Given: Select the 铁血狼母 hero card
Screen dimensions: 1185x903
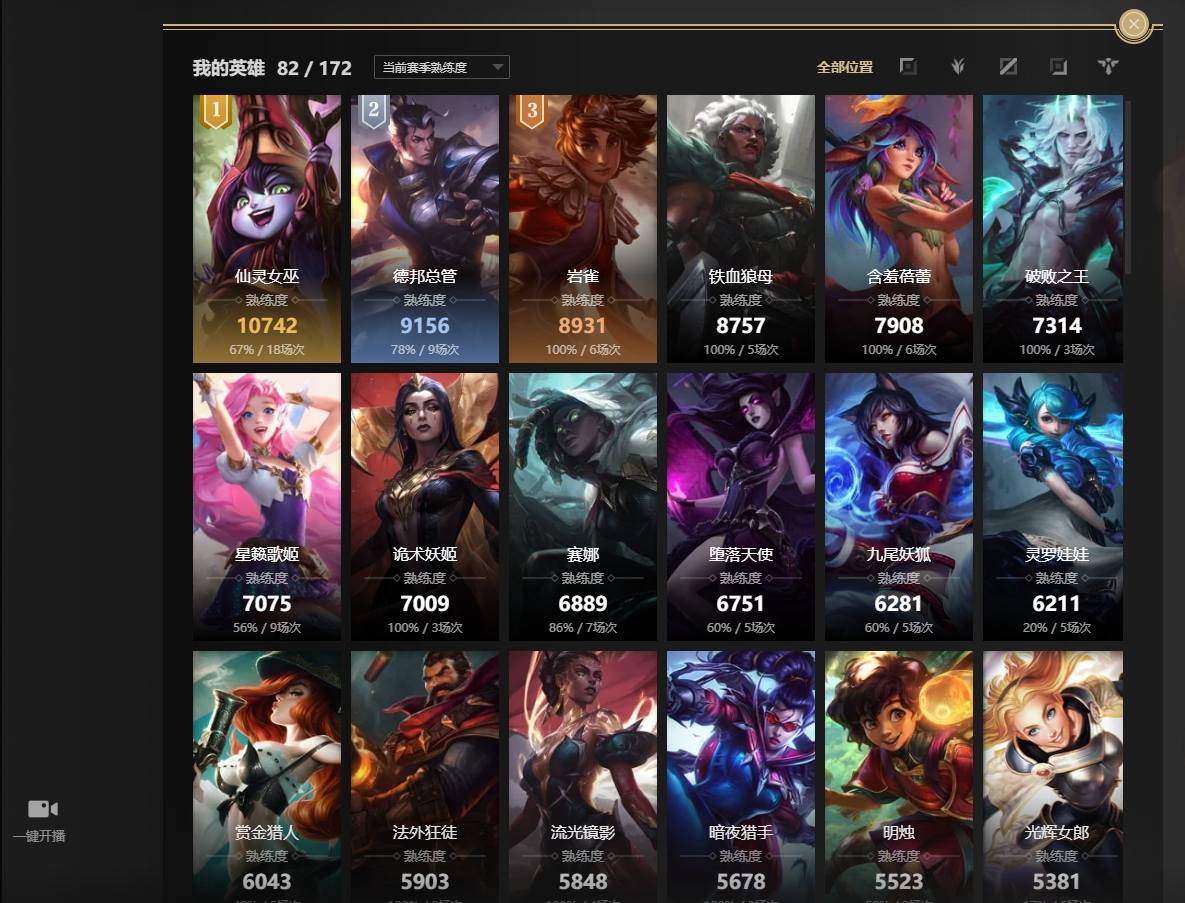Looking at the screenshot, I should [x=741, y=229].
